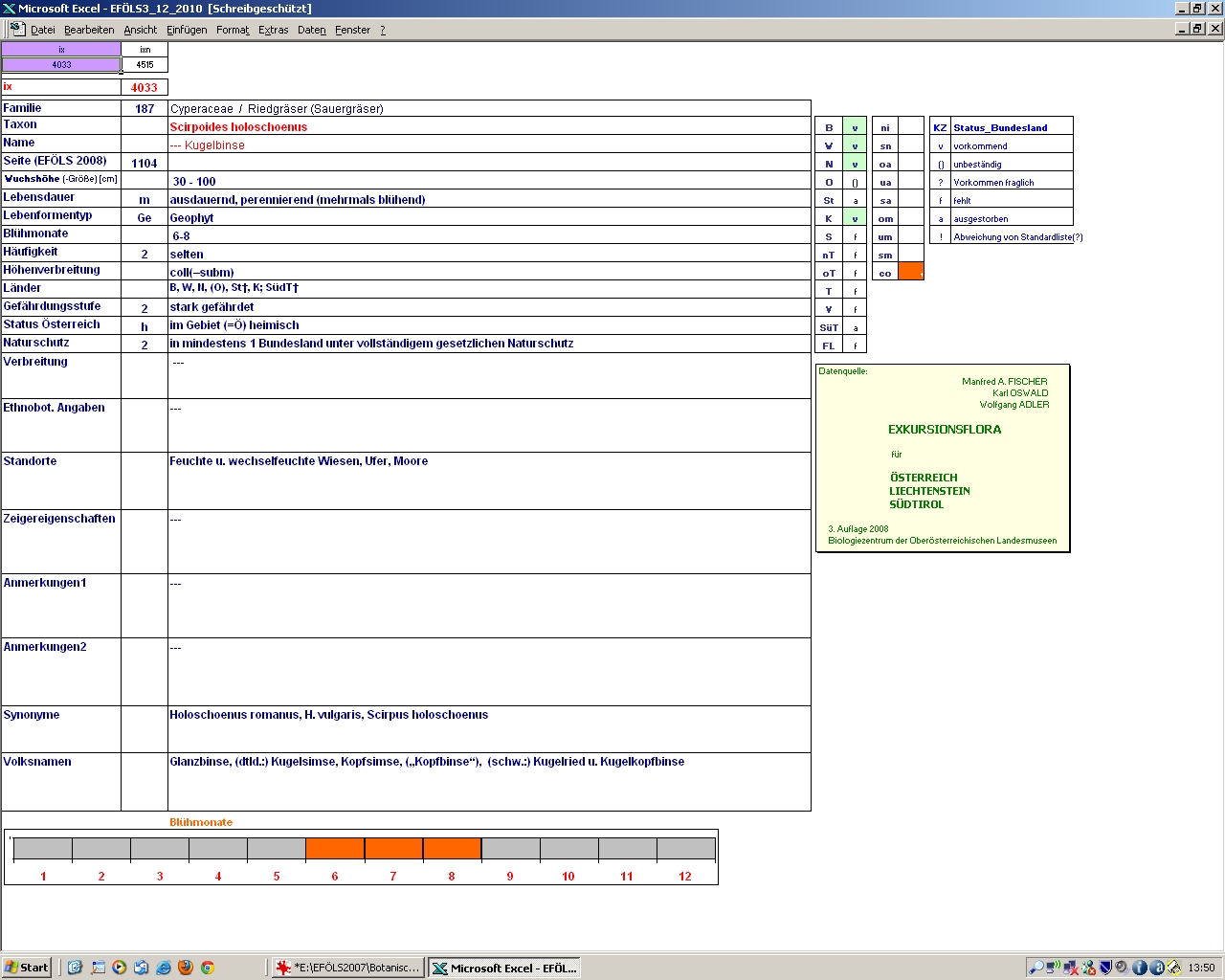Click the shield security tray icon
This screenshot has width=1225, height=980.
1105,968
